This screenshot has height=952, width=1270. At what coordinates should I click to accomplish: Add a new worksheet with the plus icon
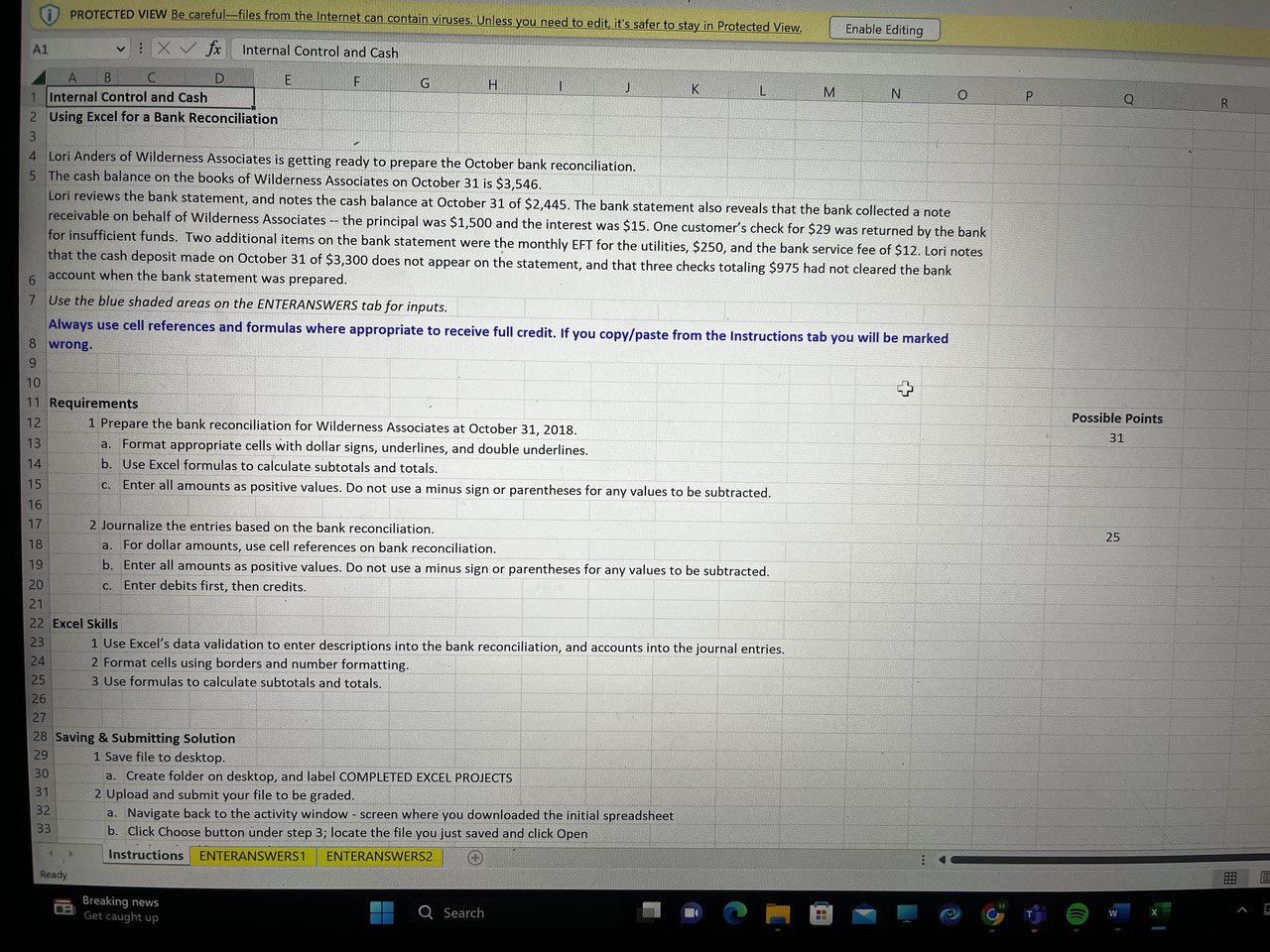(474, 857)
